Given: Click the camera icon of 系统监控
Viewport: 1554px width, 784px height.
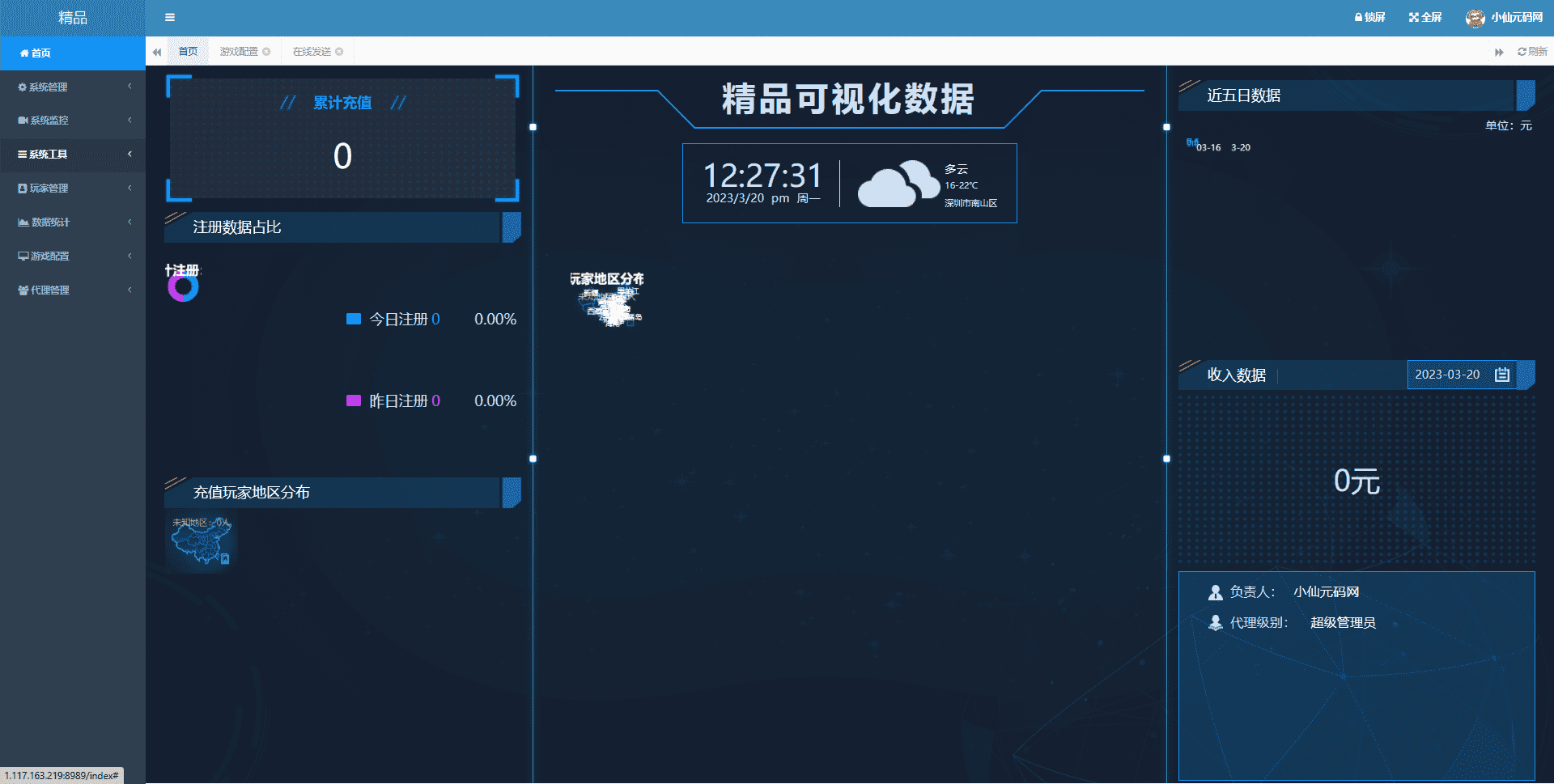Looking at the screenshot, I should coord(23,121).
